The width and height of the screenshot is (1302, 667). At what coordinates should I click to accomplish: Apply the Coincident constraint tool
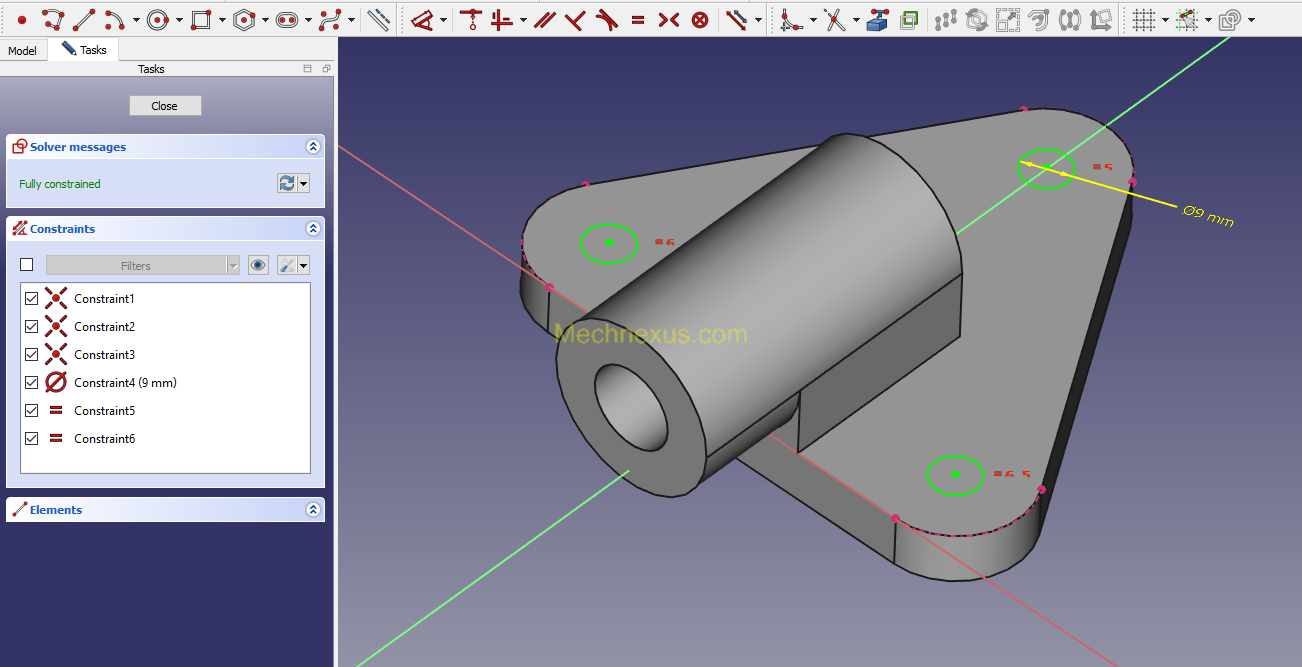pyautogui.click(x=471, y=19)
